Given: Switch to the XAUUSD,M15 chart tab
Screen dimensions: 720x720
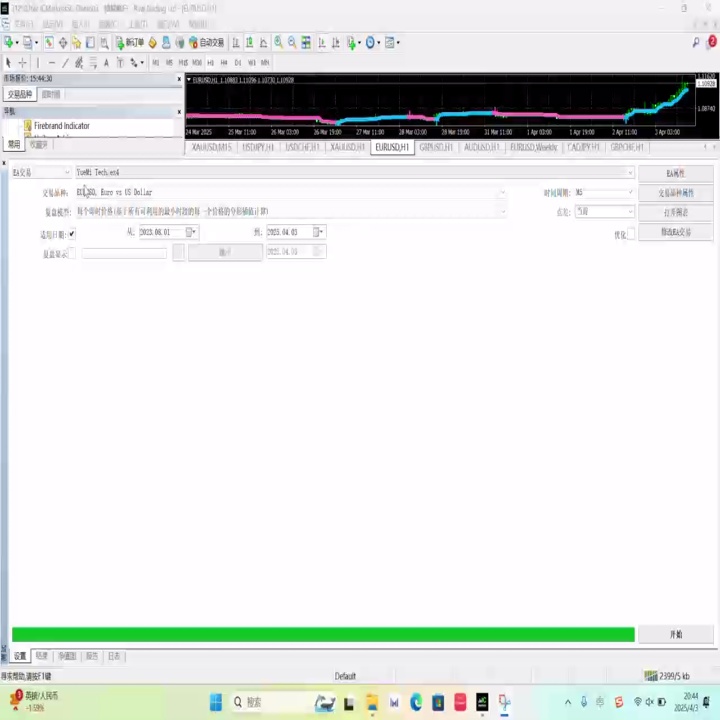Looking at the screenshot, I should coord(211,147).
